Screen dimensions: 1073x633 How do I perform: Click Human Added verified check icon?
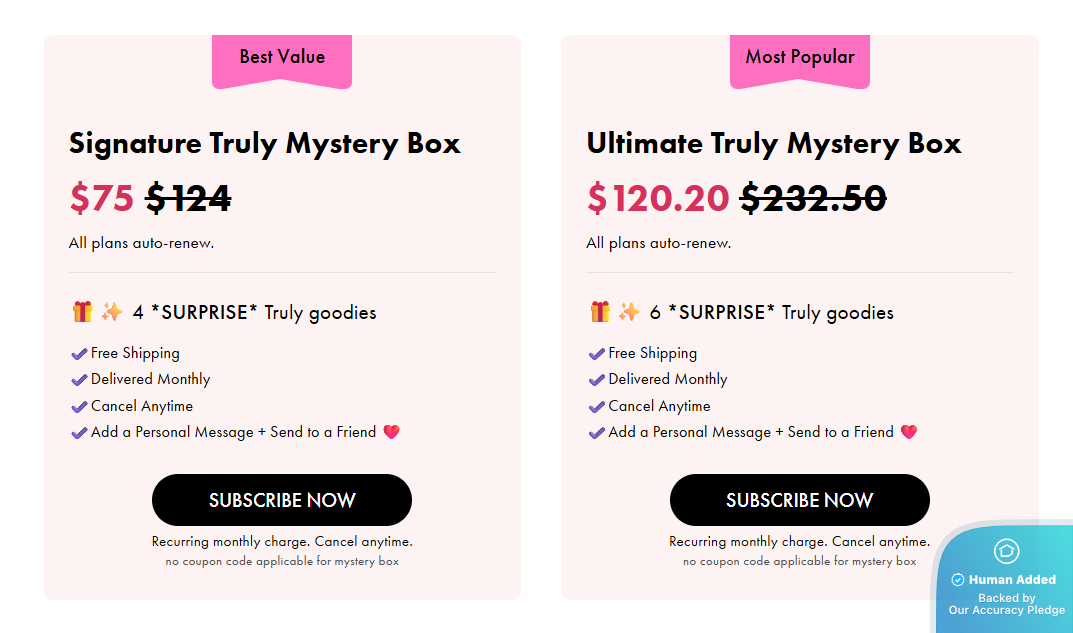point(957,580)
